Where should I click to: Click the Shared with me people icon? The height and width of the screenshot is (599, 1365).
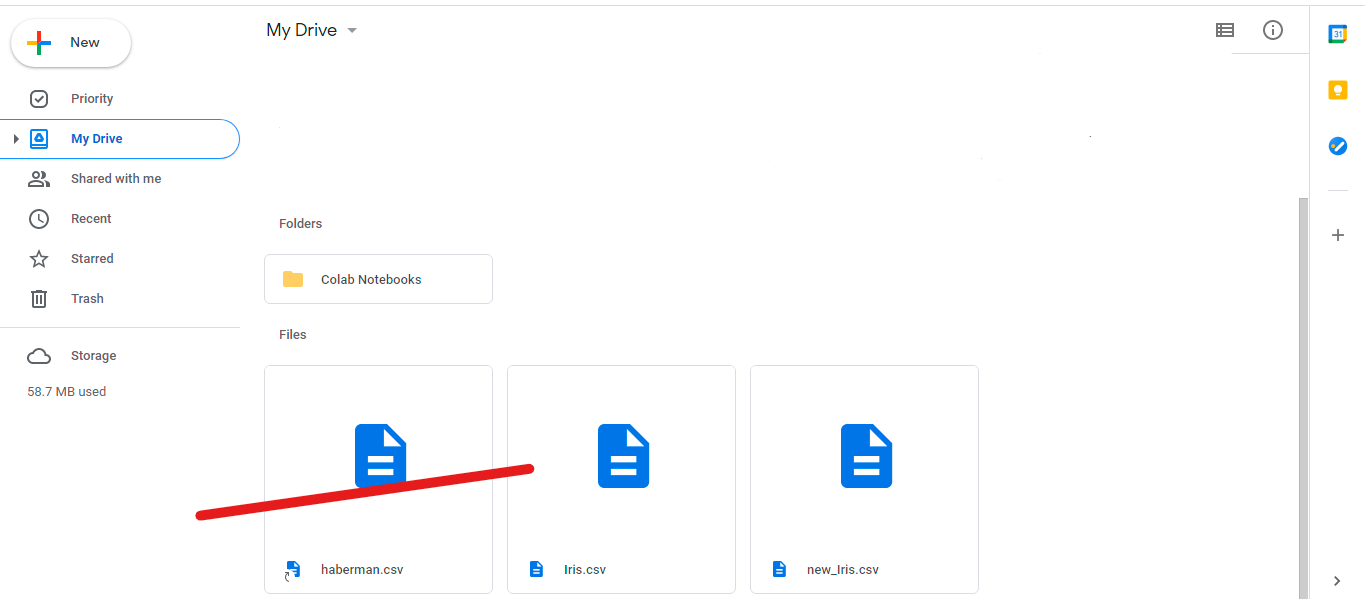[39, 179]
